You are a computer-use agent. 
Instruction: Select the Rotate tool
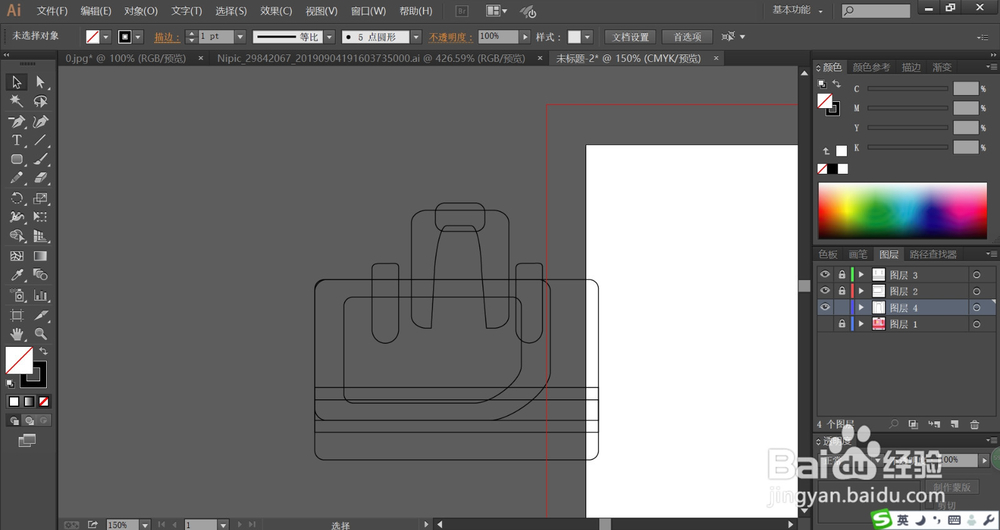click(17, 198)
